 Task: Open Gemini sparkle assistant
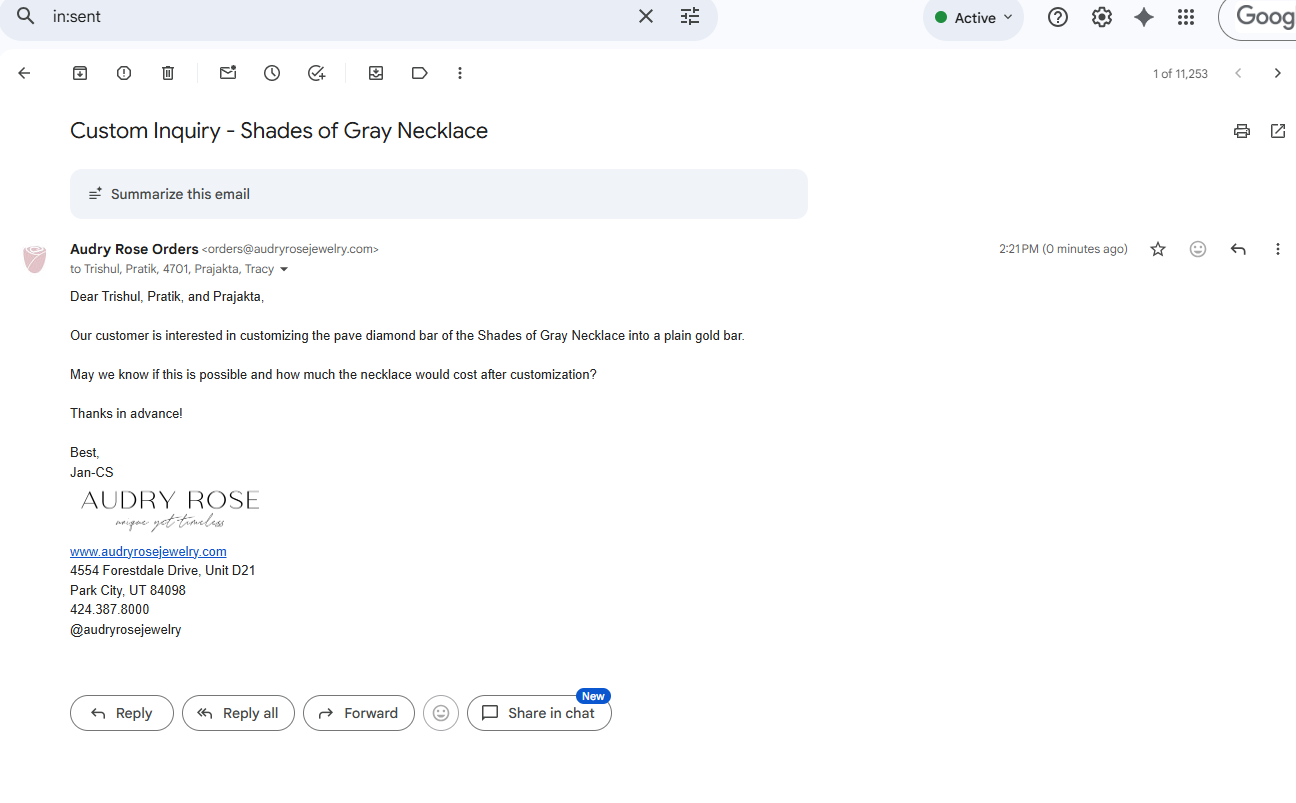(1144, 17)
